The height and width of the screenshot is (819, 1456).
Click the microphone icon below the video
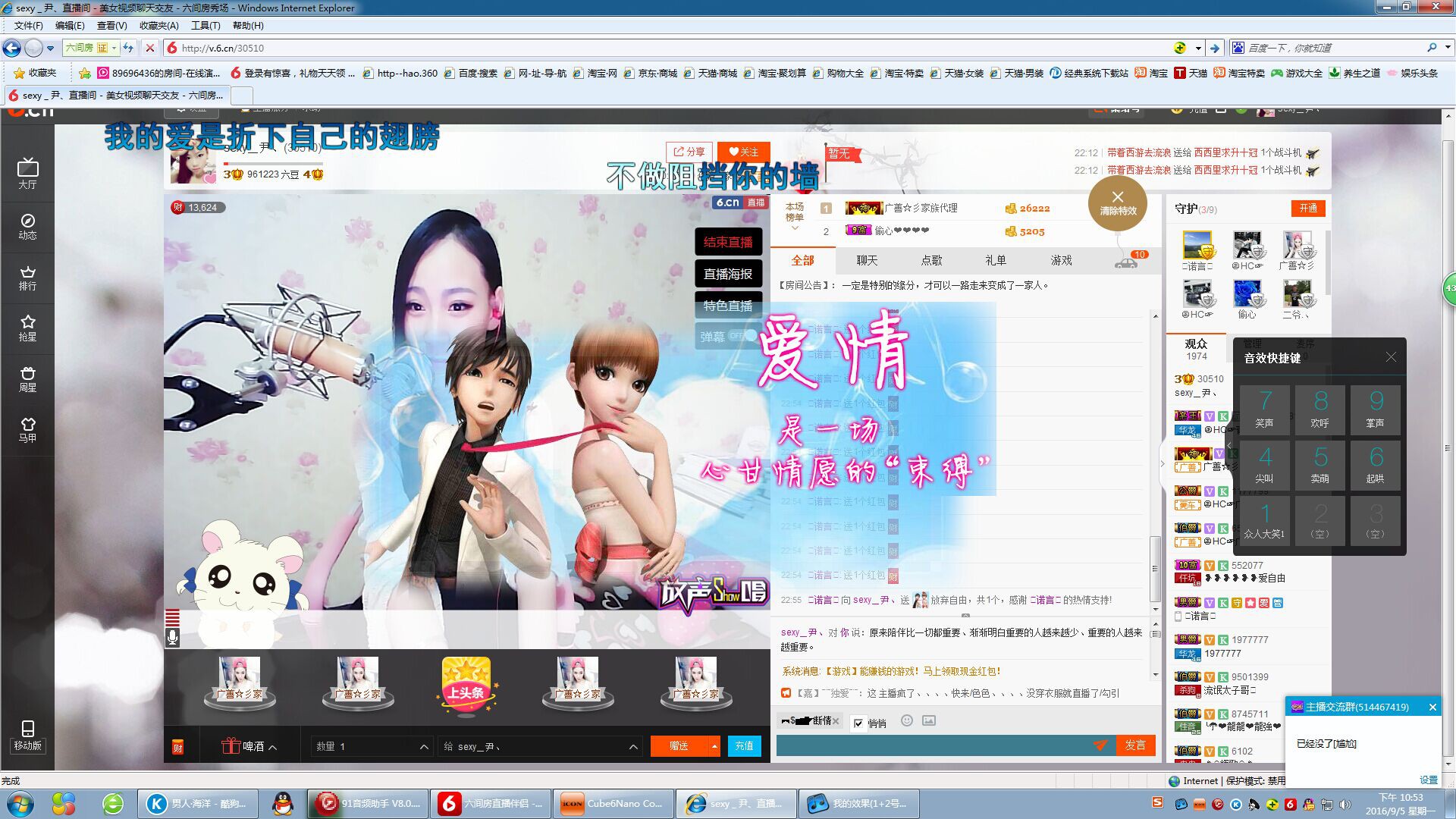click(172, 637)
